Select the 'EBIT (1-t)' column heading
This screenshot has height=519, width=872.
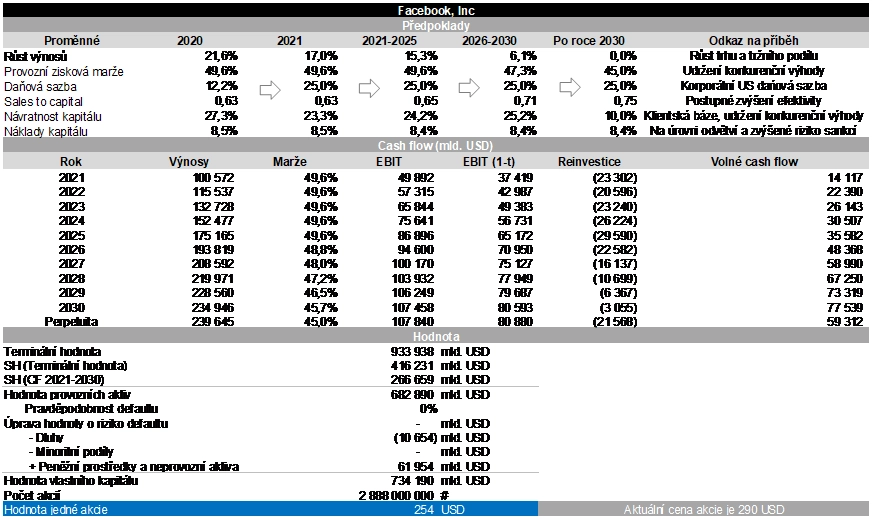[489, 162]
